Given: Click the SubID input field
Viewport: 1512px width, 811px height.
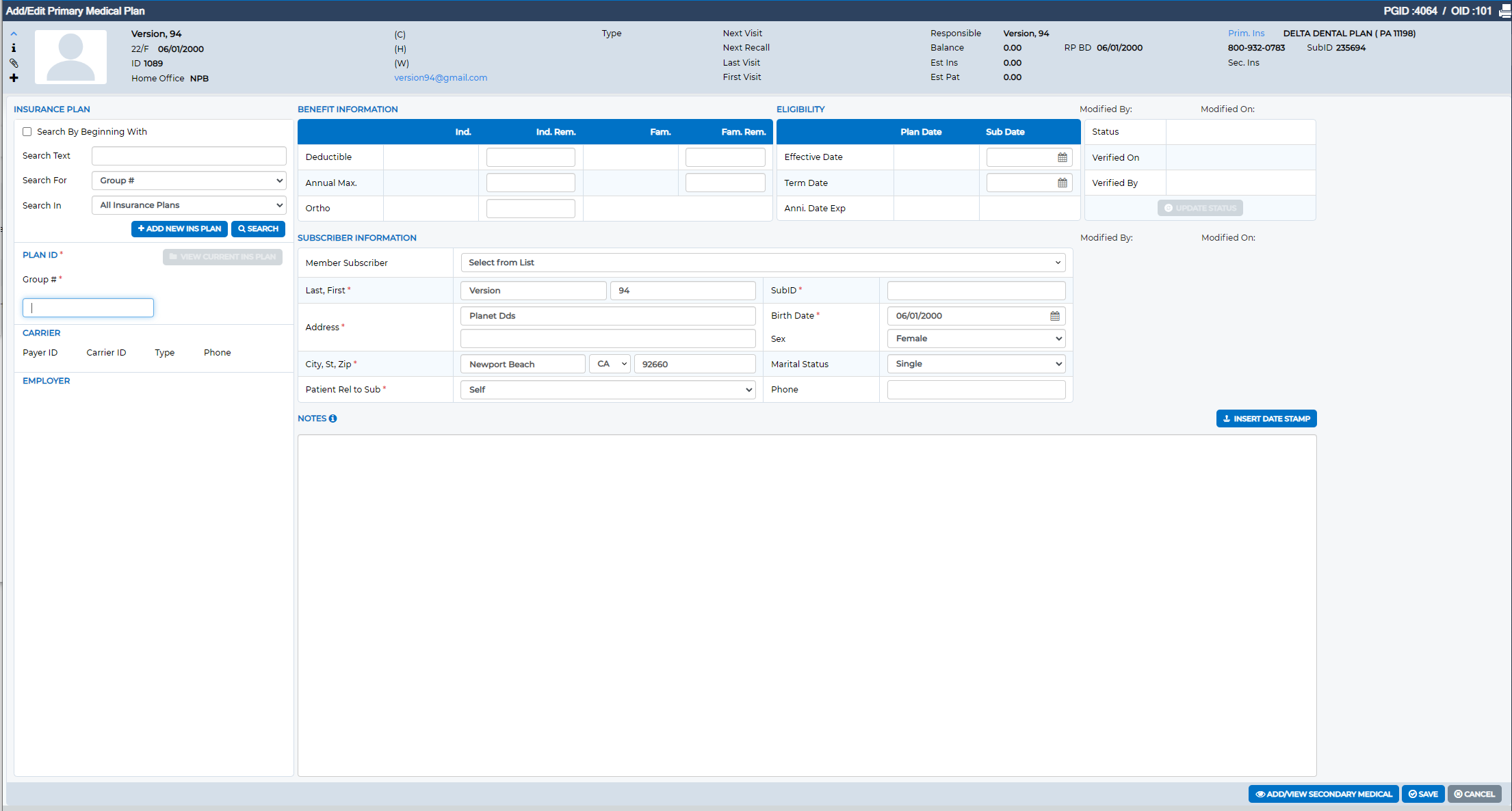Looking at the screenshot, I should 976,291.
